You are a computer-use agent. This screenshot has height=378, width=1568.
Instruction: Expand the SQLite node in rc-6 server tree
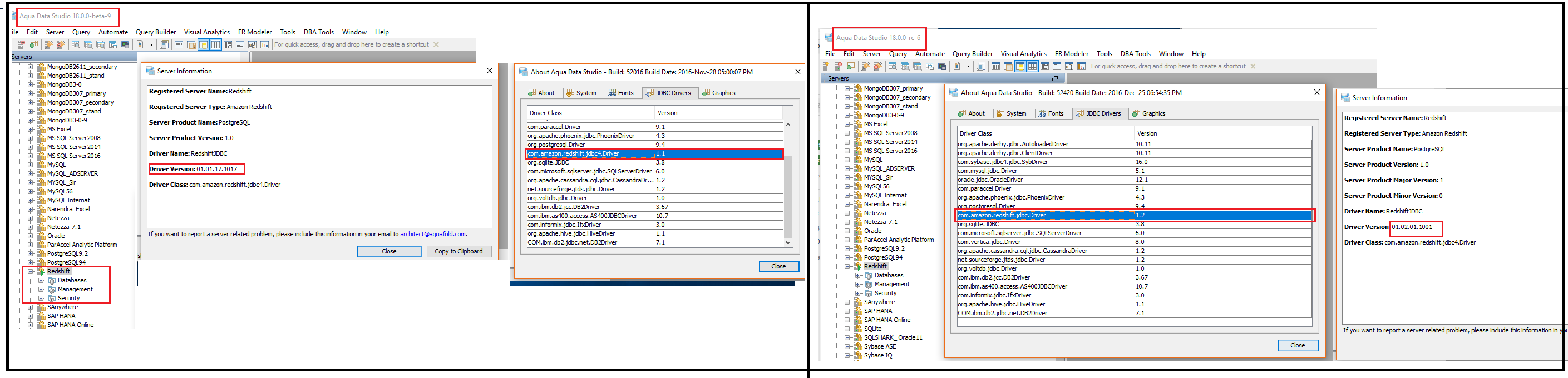click(x=847, y=329)
